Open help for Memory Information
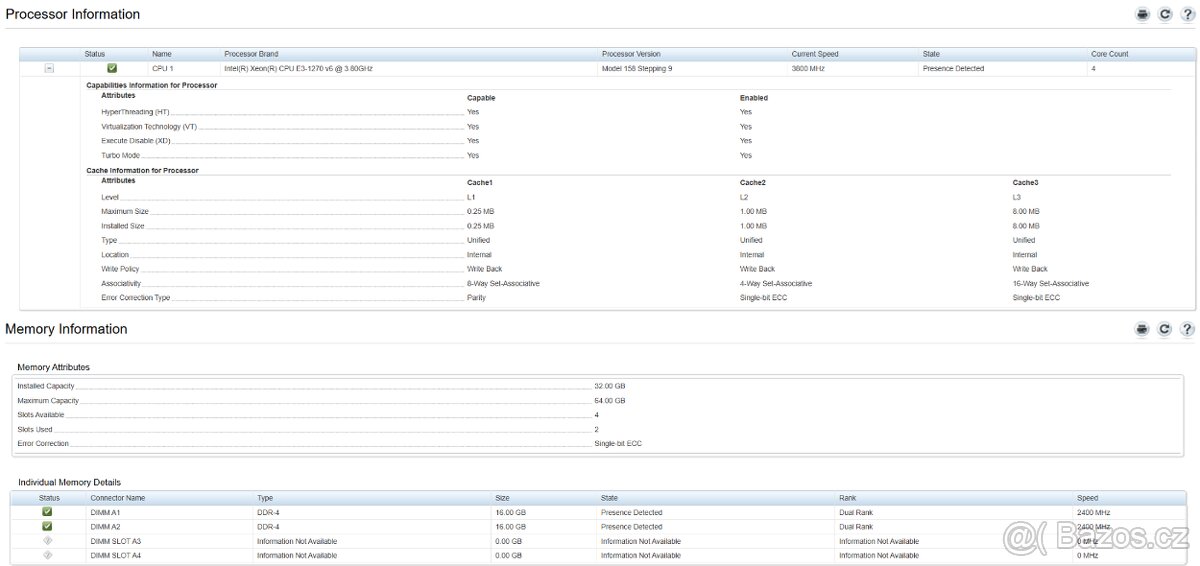 pyautogui.click(x=1187, y=329)
